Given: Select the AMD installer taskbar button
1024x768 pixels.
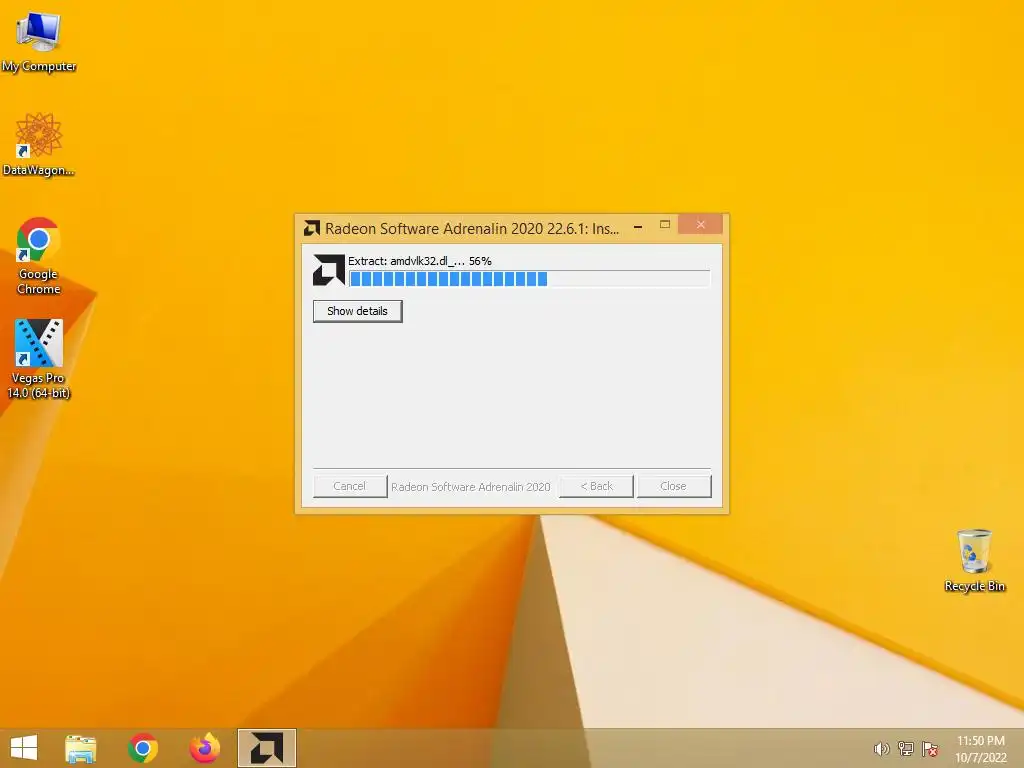Looking at the screenshot, I should pos(266,748).
